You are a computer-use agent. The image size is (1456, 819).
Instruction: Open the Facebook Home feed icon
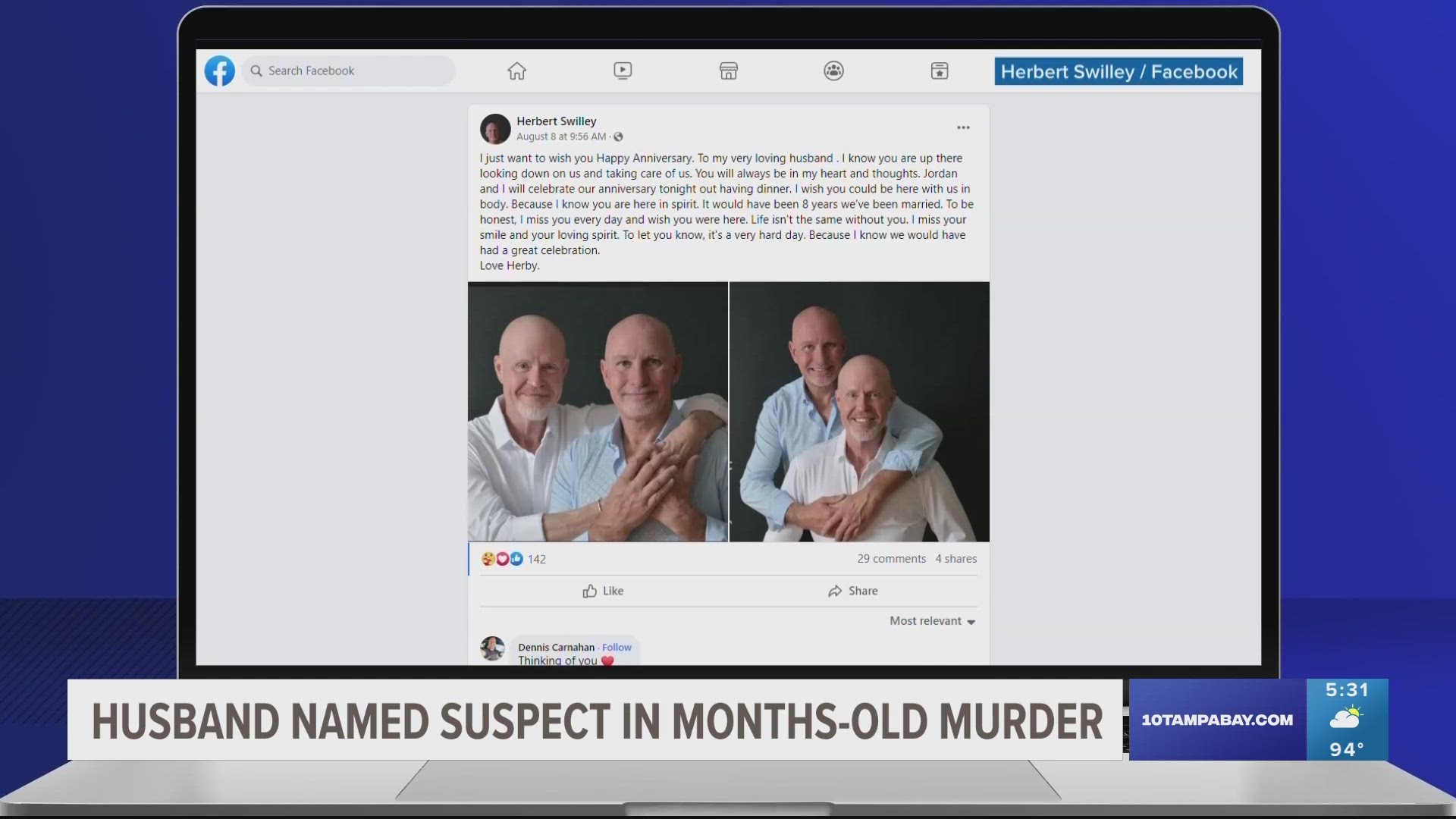click(x=517, y=71)
